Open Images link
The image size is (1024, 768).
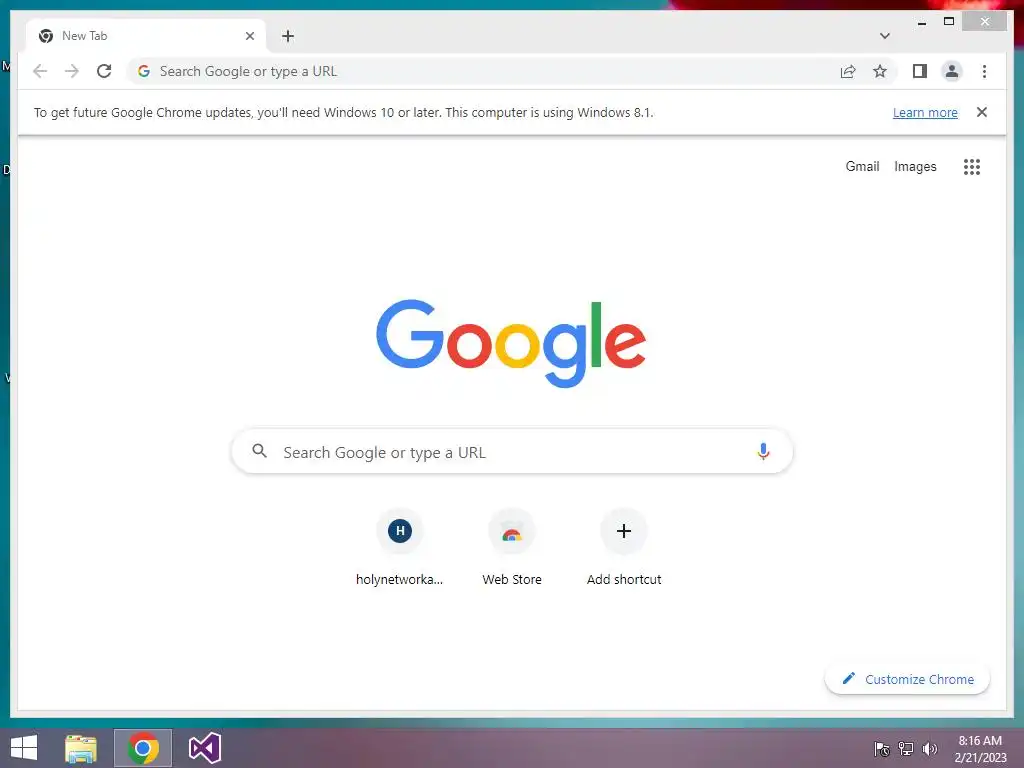click(915, 167)
